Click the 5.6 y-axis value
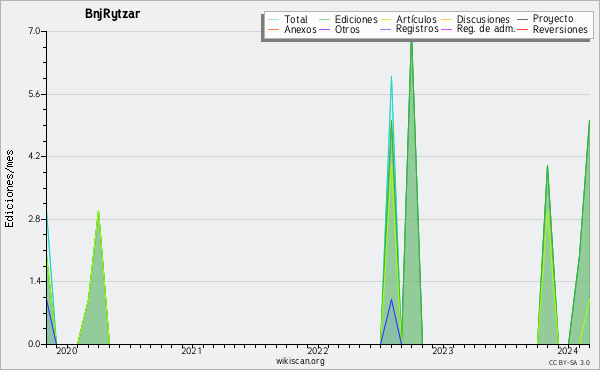This screenshot has width=600, height=370. (x=34, y=94)
